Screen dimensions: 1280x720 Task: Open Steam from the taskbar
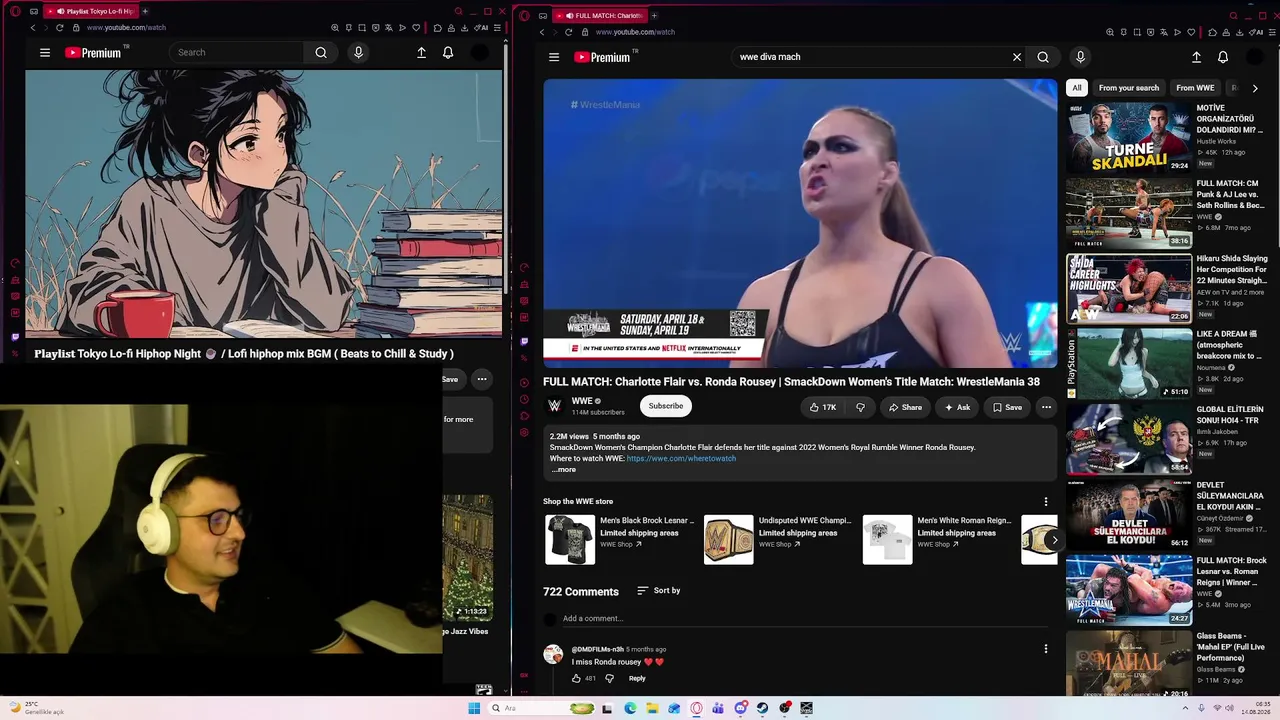pyautogui.click(x=762, y=708)
